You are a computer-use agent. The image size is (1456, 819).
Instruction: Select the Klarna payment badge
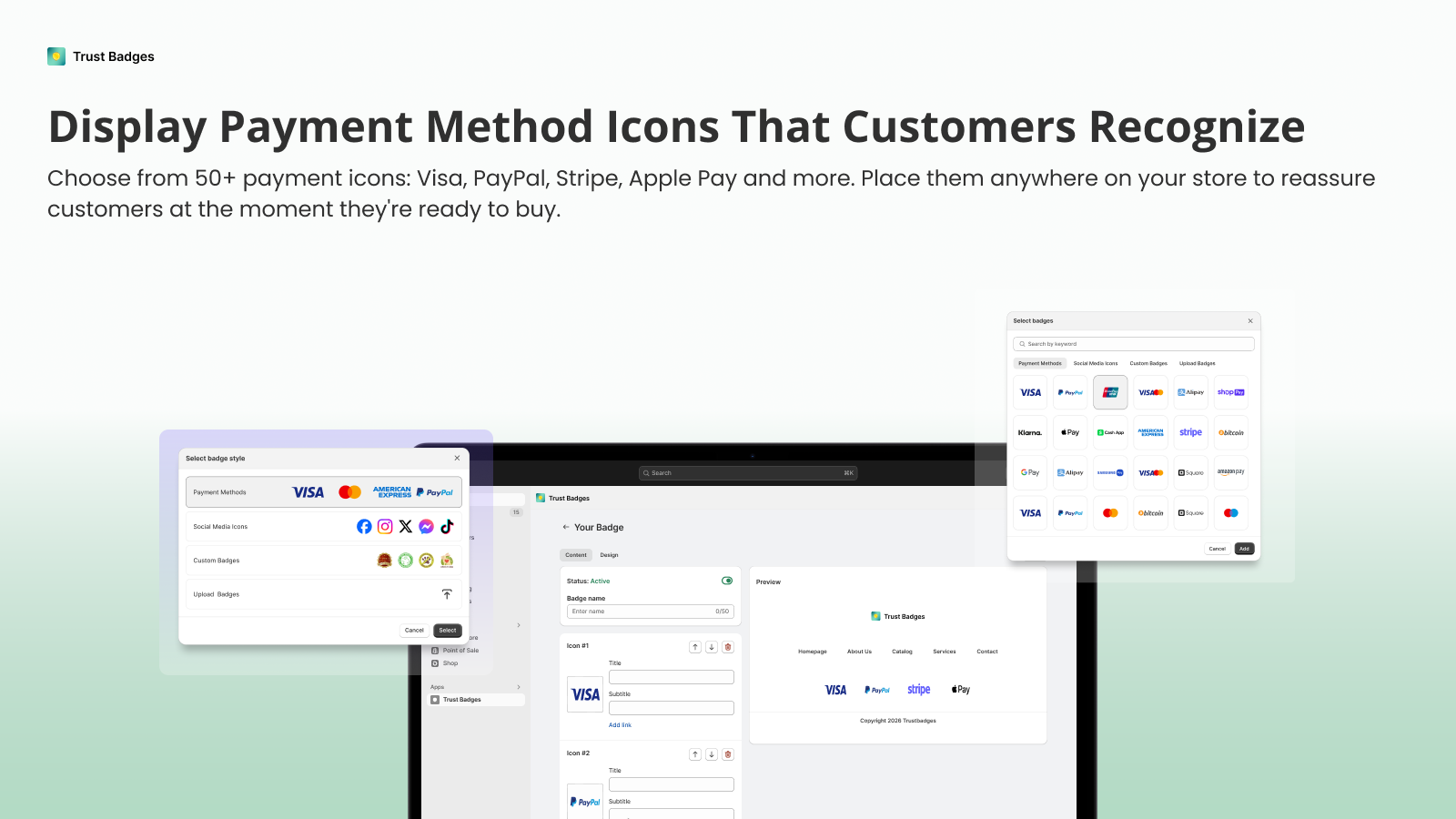(x=1030, y=432)
